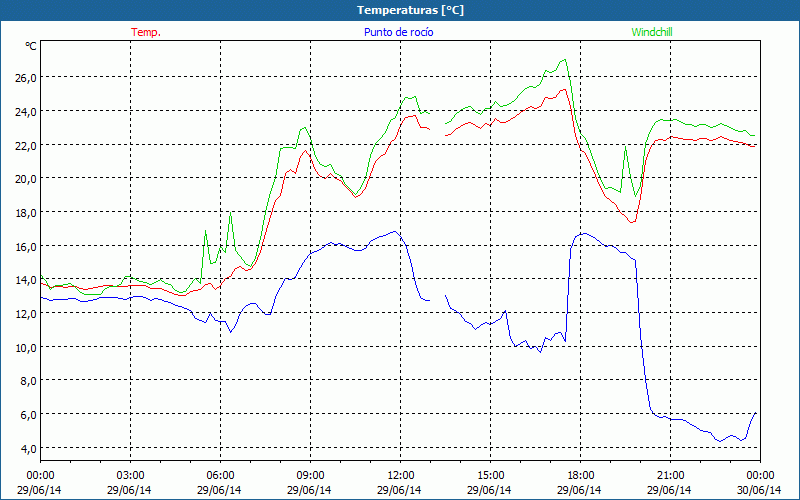Image resolution: width=800 pixels, height=500 pixels.
Task: Click the 06:00 time axis label
Action: pyautogui.click(x=220, y=476)
